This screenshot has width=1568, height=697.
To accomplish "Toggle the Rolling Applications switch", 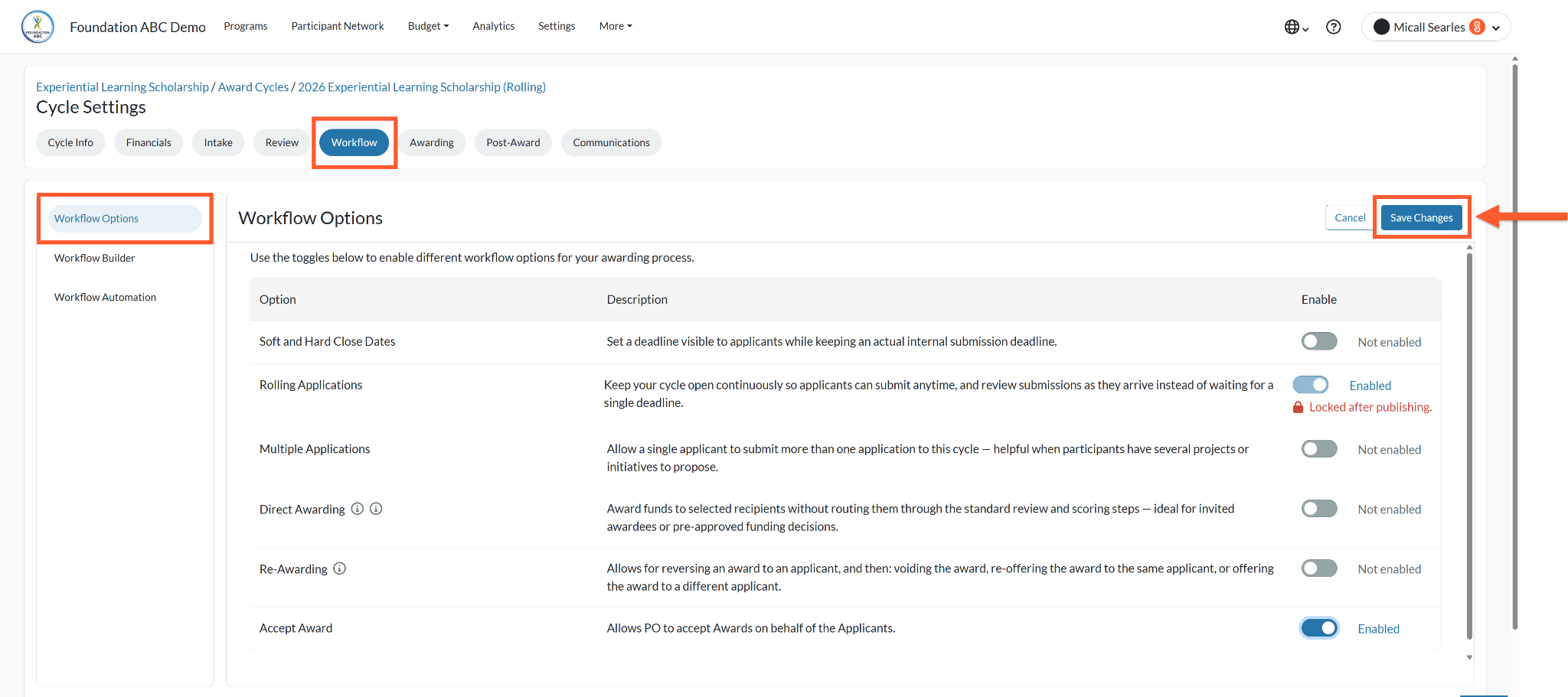I will coord(1311,385).
